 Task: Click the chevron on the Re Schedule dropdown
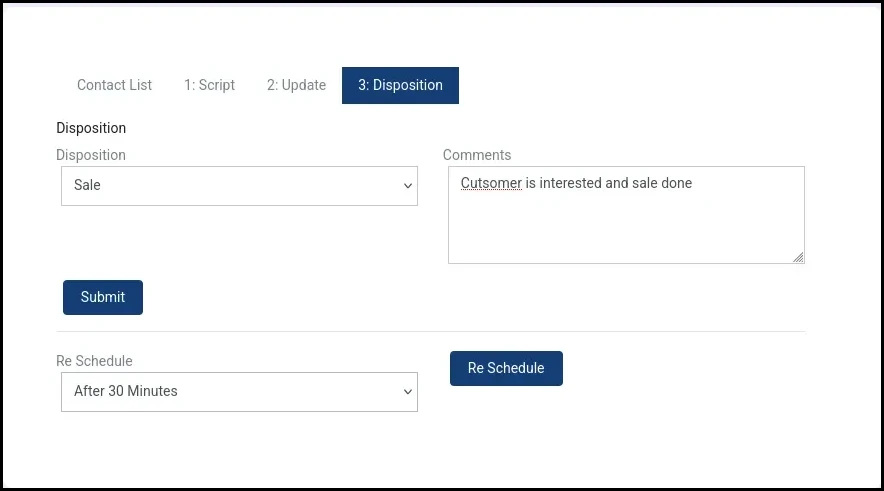407,392
